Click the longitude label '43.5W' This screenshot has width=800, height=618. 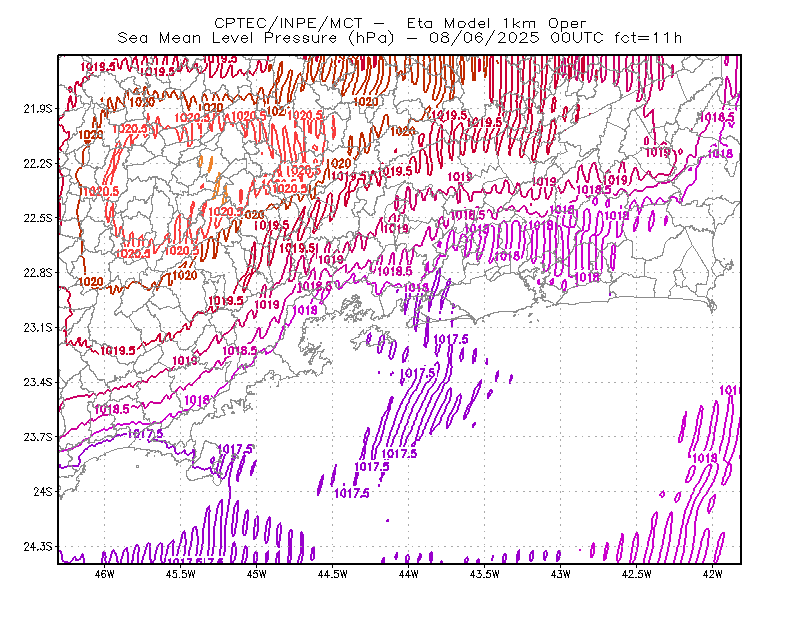(485, 574)
